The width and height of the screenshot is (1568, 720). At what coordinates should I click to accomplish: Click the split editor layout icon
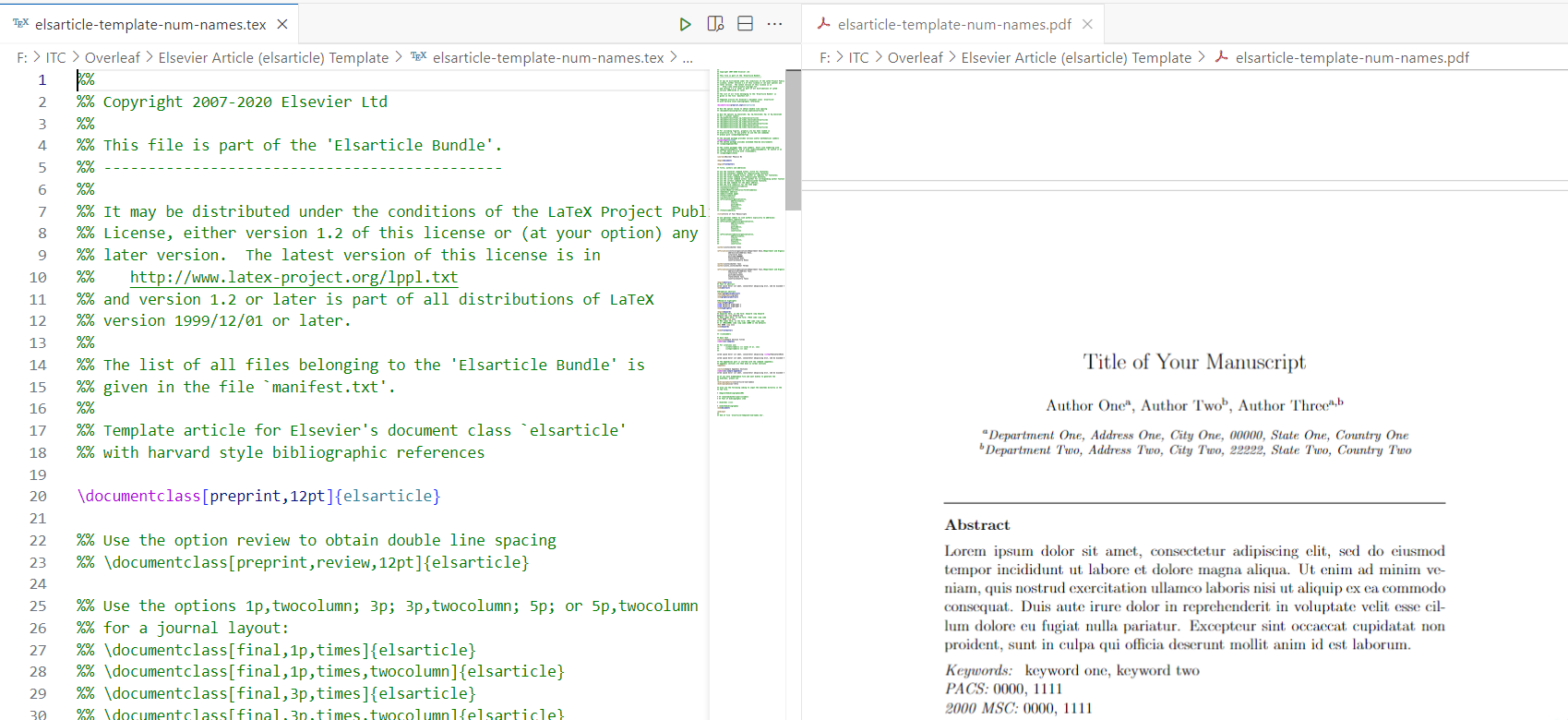tap(746, 24)
